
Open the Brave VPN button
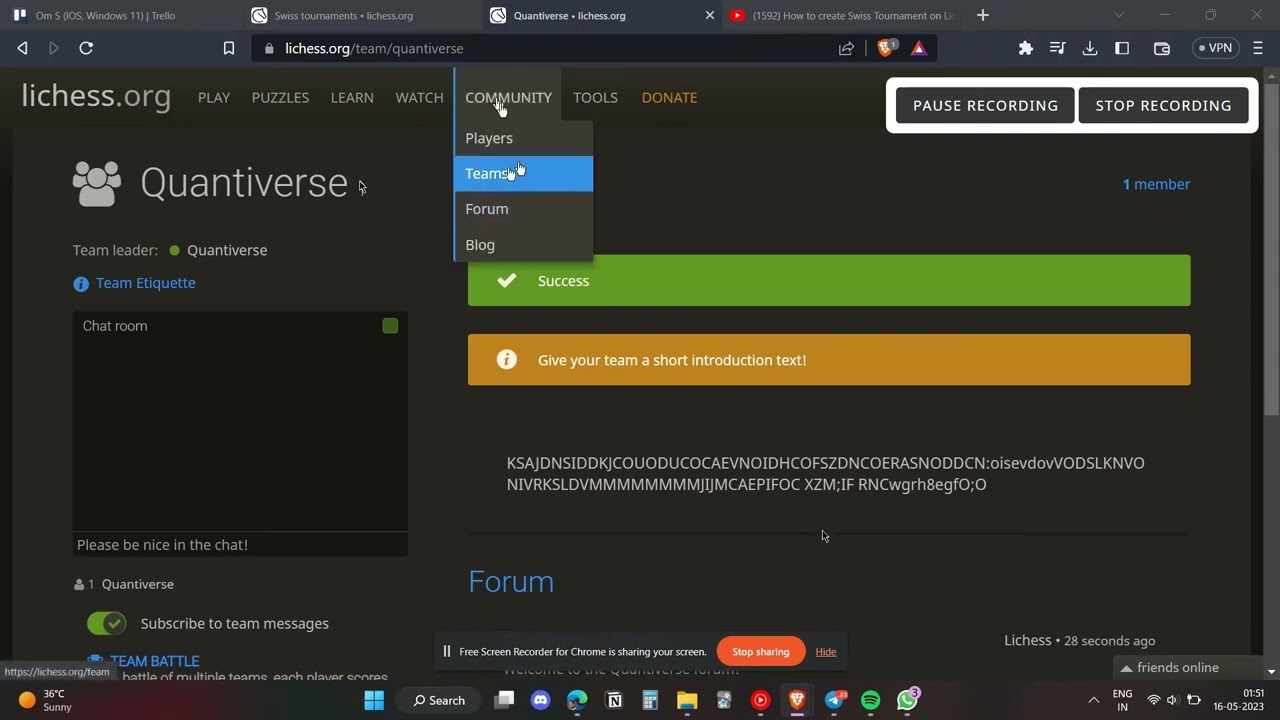click(x=1216, y=48)
